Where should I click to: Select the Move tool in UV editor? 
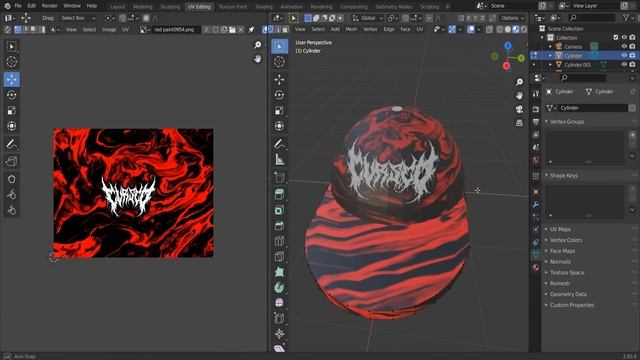[11, 79]
